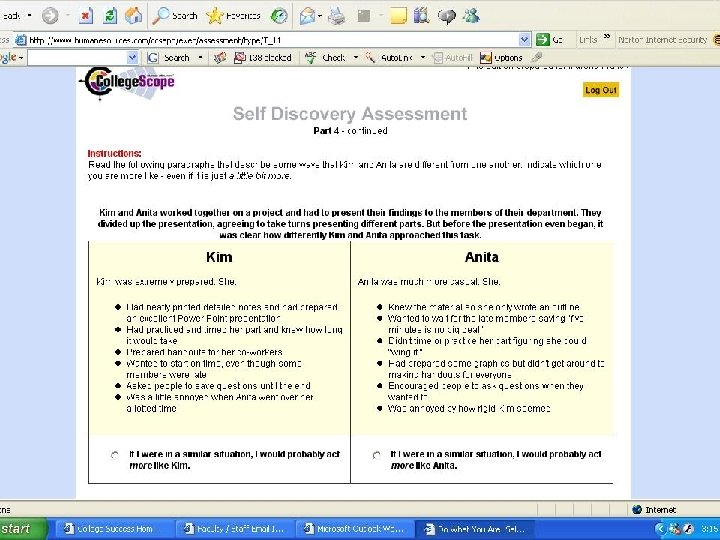This screenshot has height=540, width=720.
Task: Click the Go button
Action: click(549, 40)
